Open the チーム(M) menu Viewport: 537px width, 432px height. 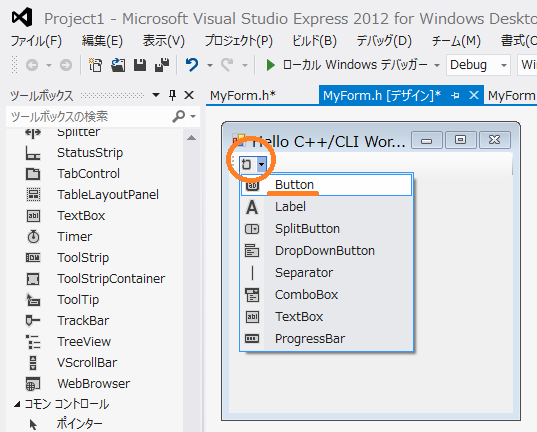(x=456, y=41)
